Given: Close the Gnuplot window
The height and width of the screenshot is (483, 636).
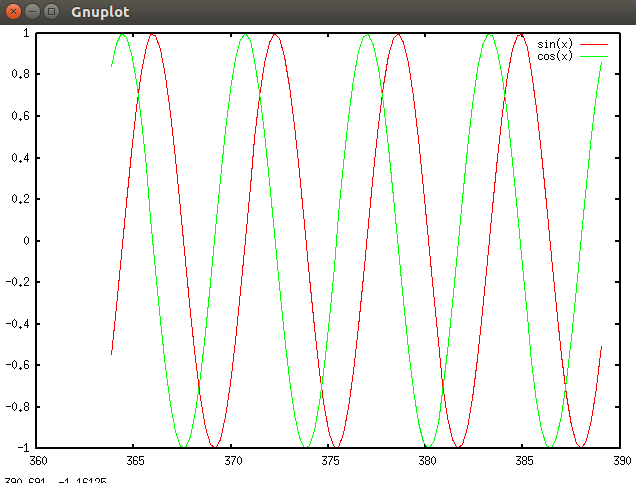Looking at the screenshot, I should [x=13, y=12].
